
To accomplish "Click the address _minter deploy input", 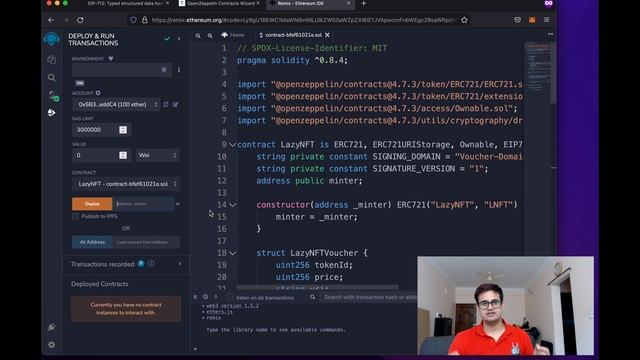I will [x=144, y=204].
